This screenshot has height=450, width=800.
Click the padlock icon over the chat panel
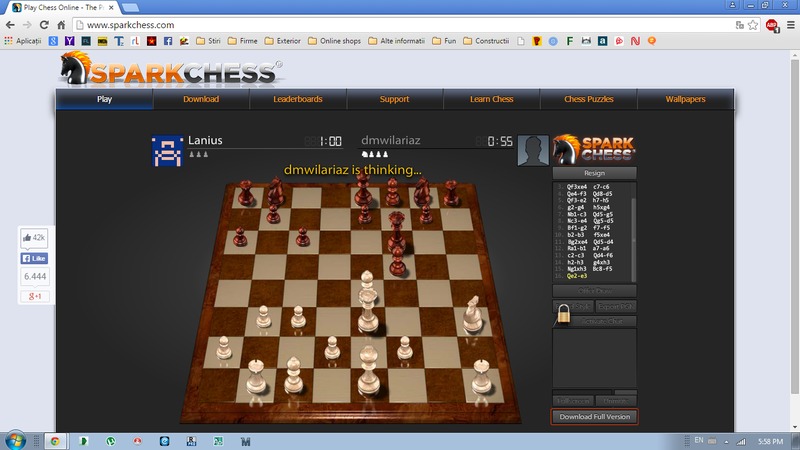563,313
